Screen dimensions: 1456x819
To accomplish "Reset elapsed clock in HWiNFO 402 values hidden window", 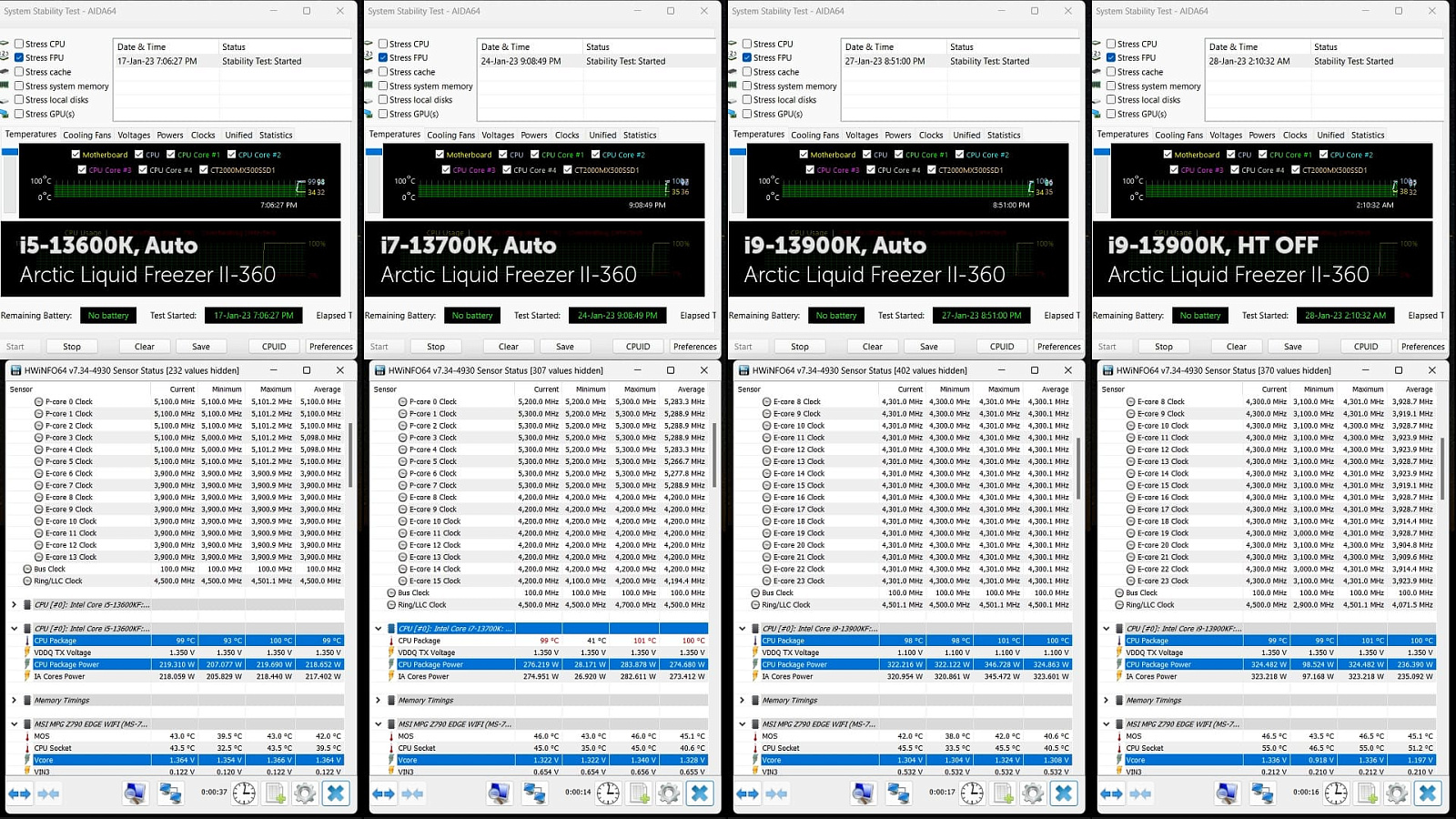I will pos(972,794).
